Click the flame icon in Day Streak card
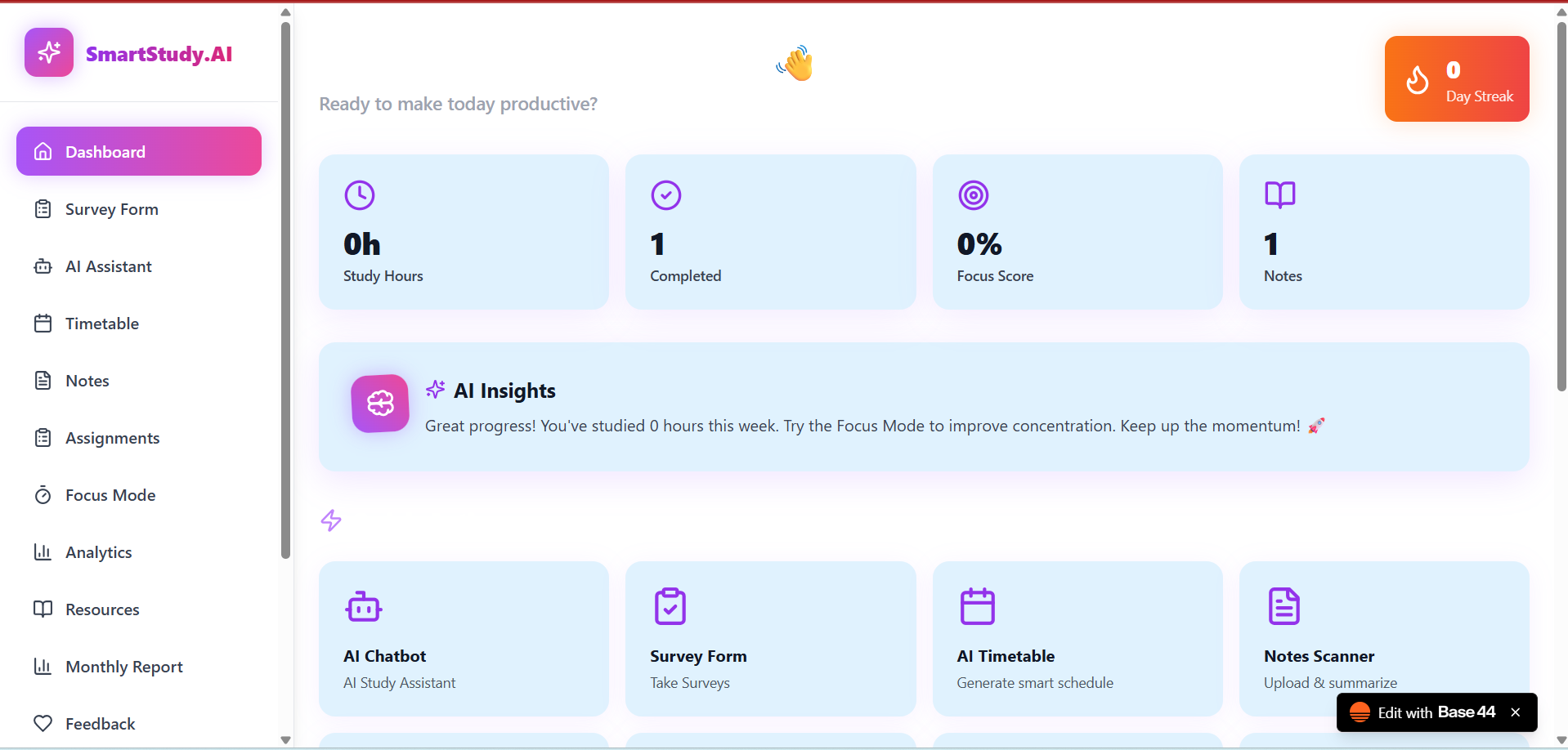Image resolution: width=1568 pixels, height=750 pixels. (1418, 79)
